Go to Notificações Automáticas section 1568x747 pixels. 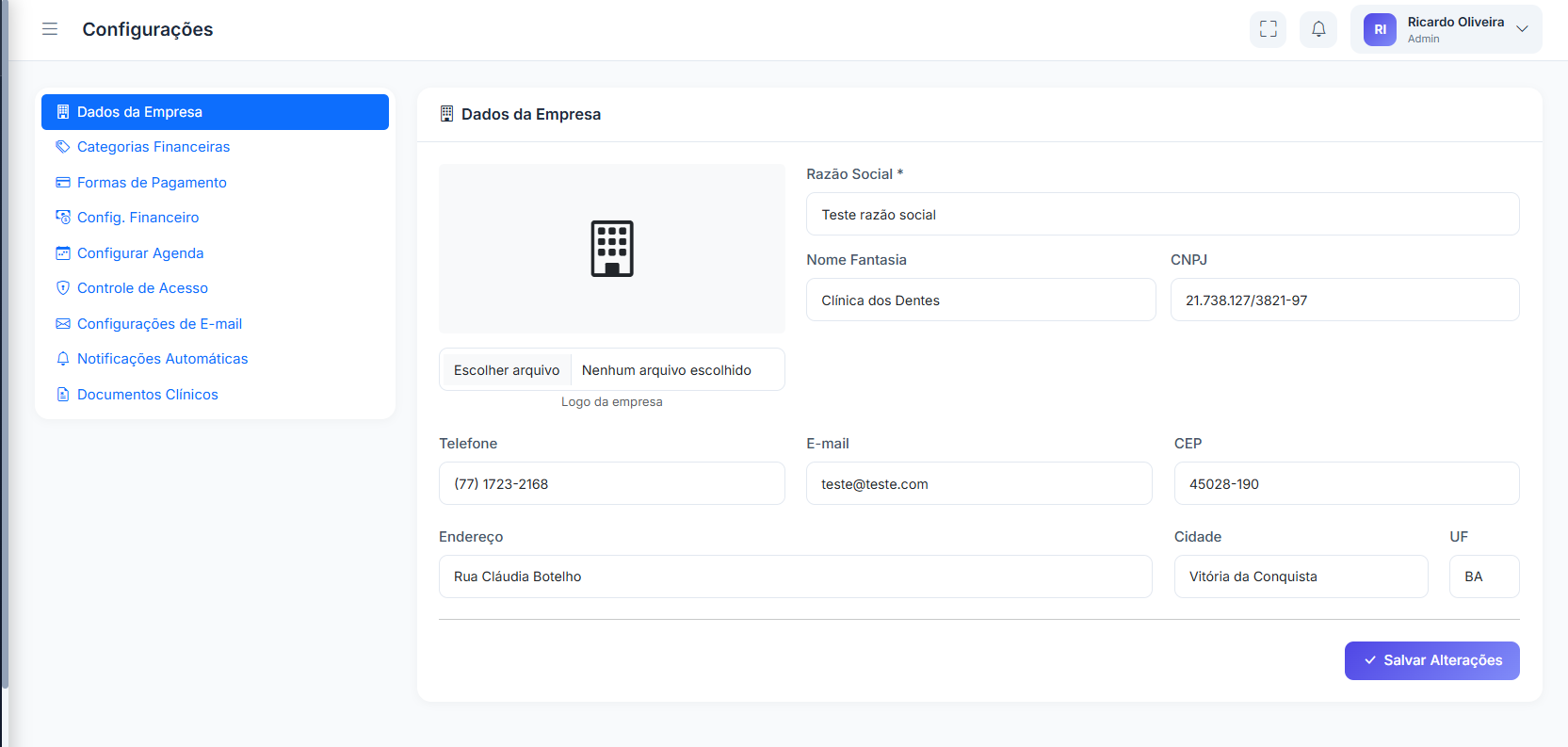click(x=162, y=359)
